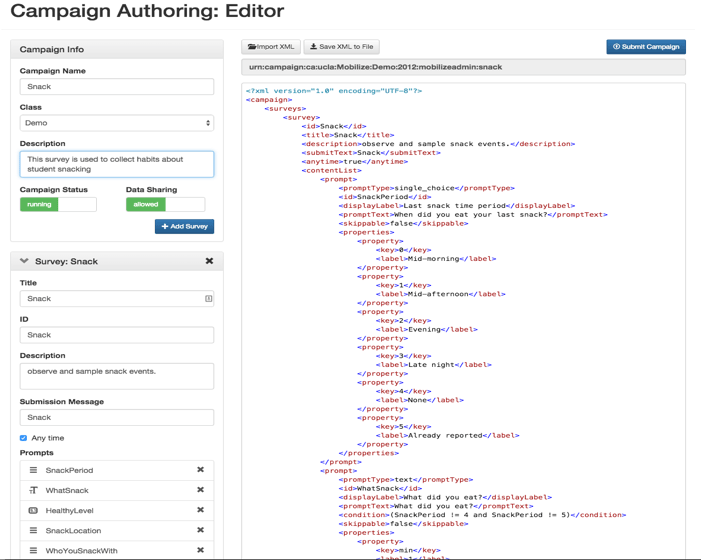Remove the Snack survey with its X icon
This screenshot has width=701, height=560.
point(209,261)
